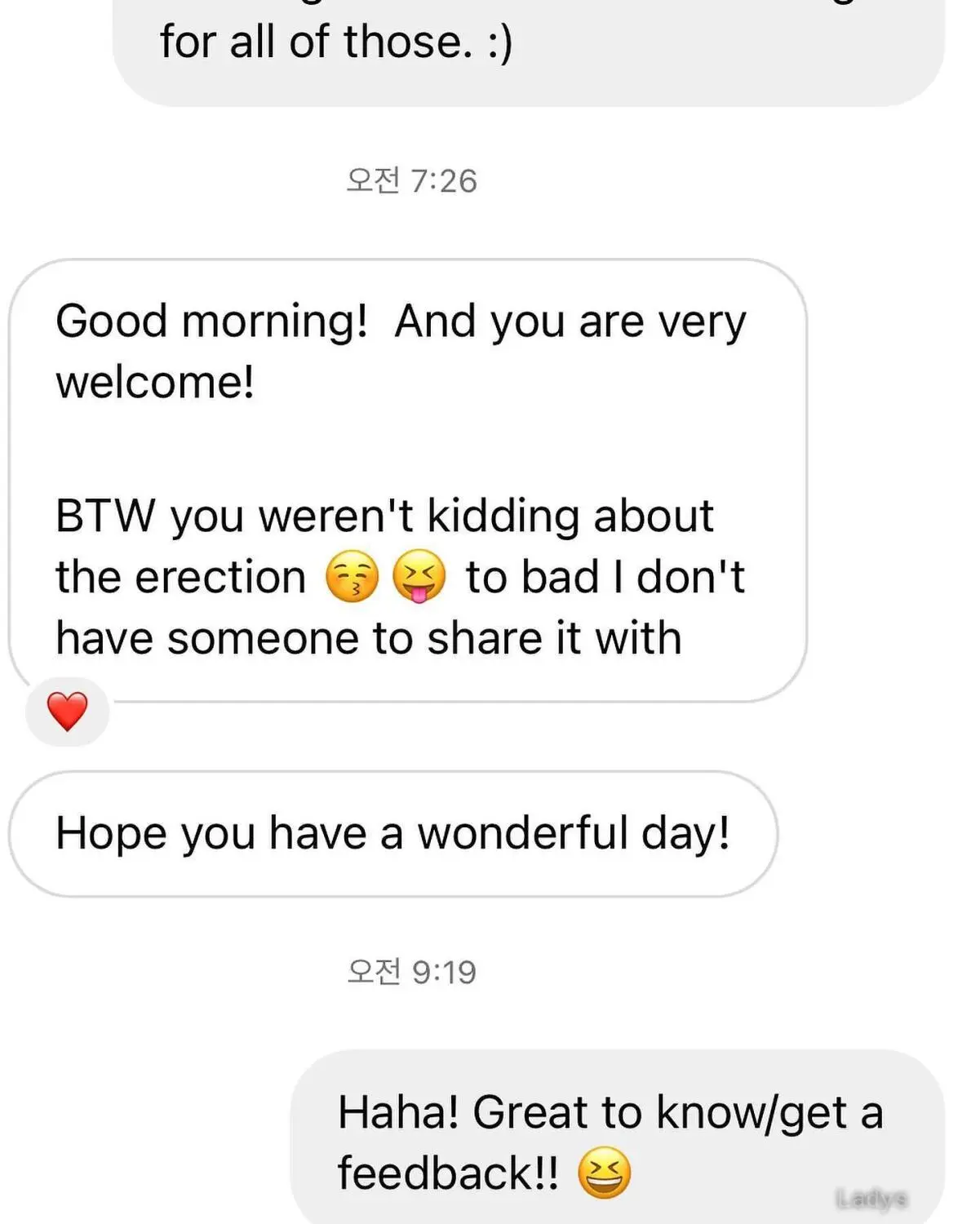Click the 'Good morning!' text
The height and width of the screenshot is (1224, 980).
(212, 321)
